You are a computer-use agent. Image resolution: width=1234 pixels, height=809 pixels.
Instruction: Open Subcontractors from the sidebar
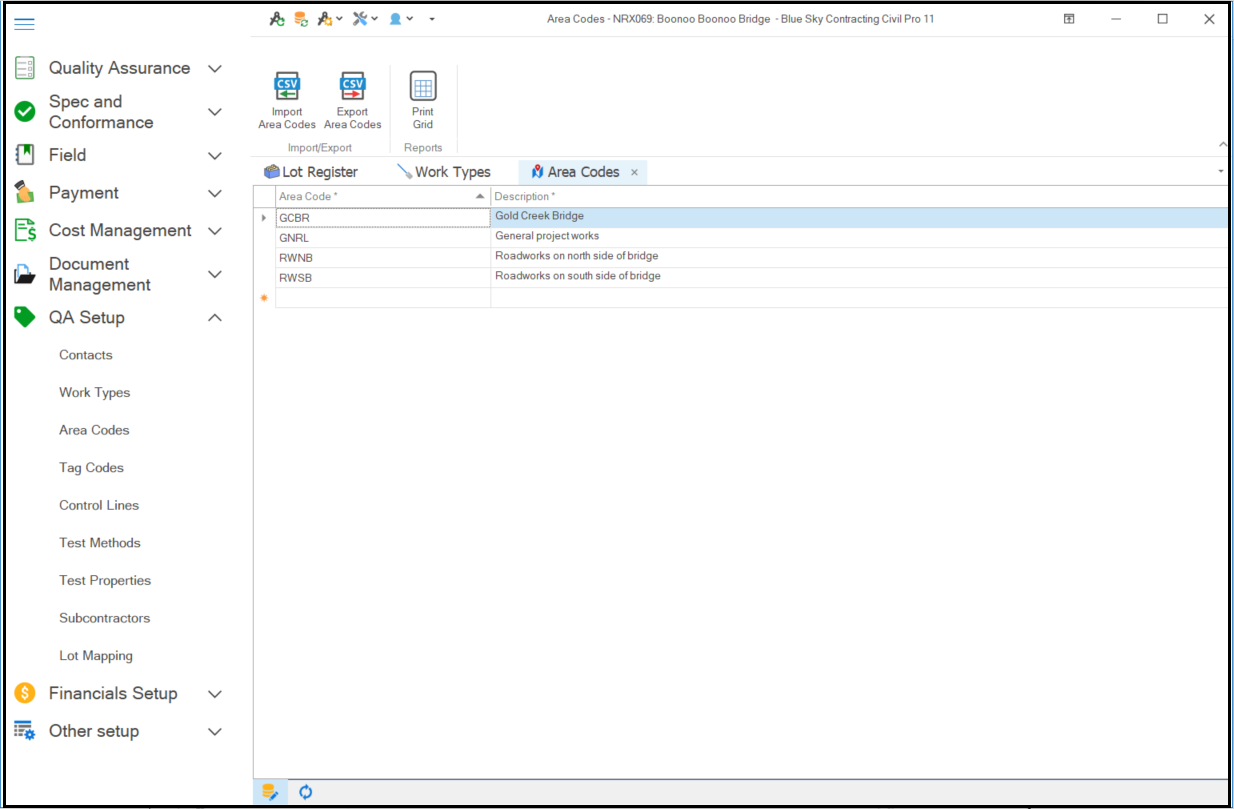[x=102, y=617]
